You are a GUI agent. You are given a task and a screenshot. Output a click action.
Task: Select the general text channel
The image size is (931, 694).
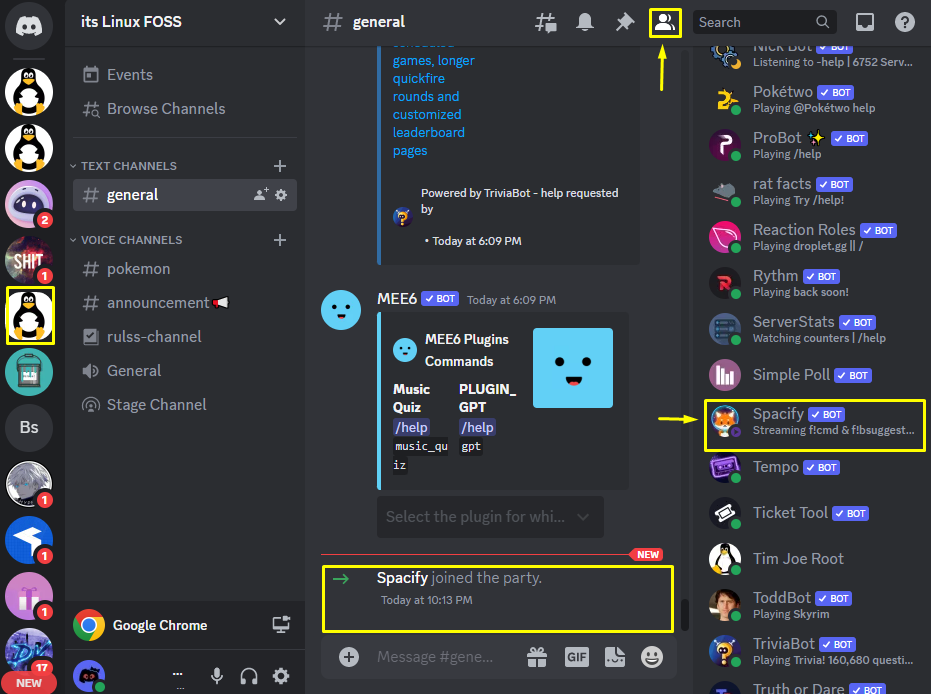pos(185,195)
